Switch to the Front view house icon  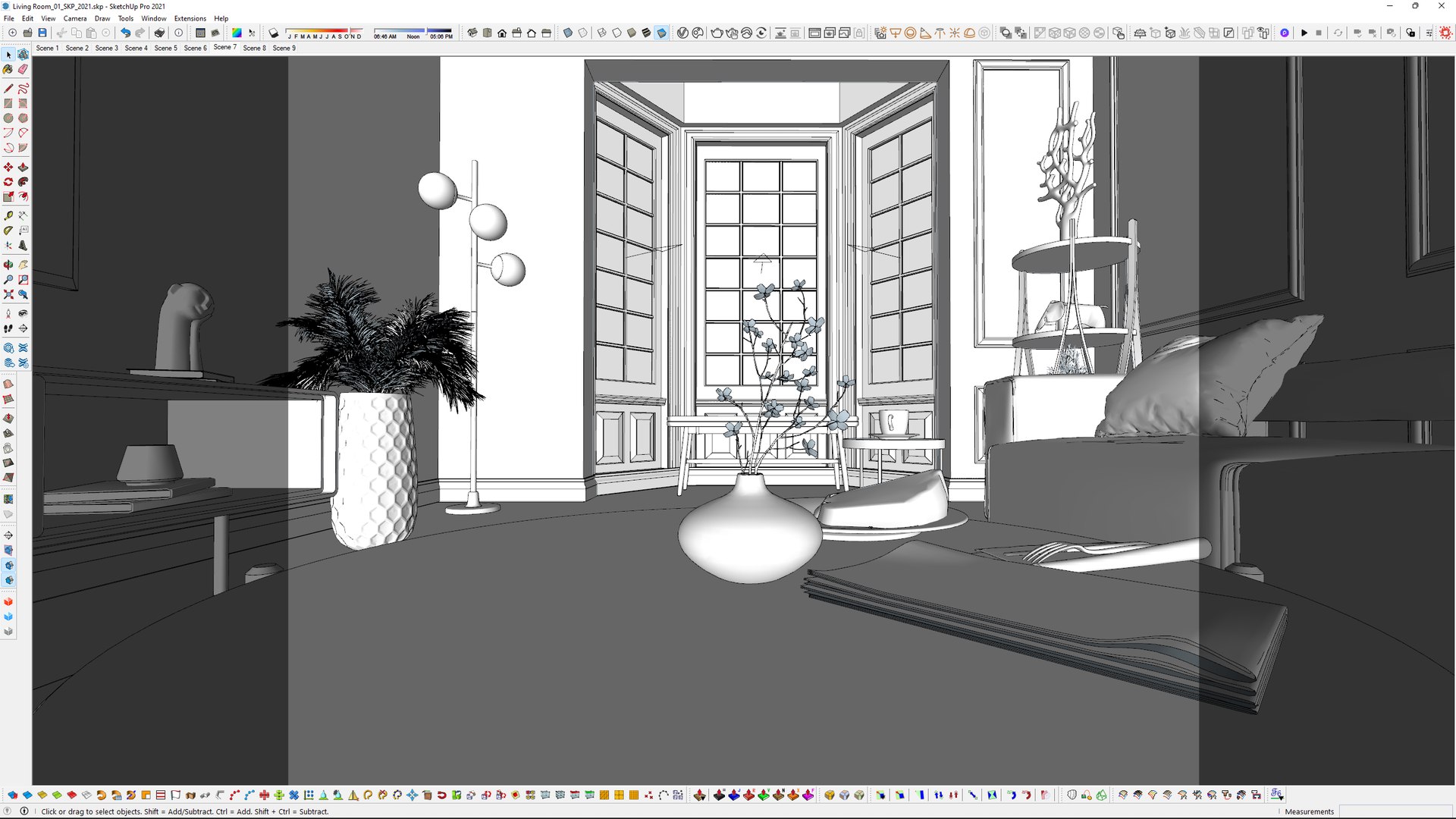(502, 33)
